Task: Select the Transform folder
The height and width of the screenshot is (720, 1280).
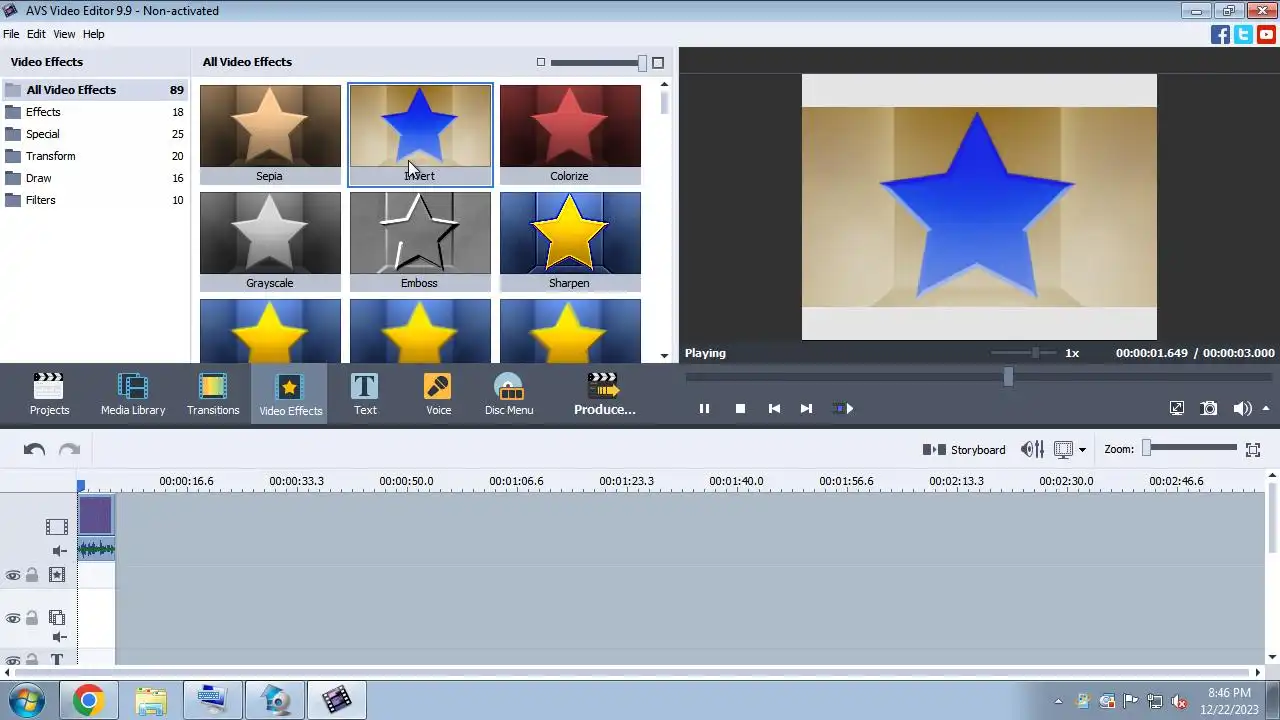Action: 95,156
